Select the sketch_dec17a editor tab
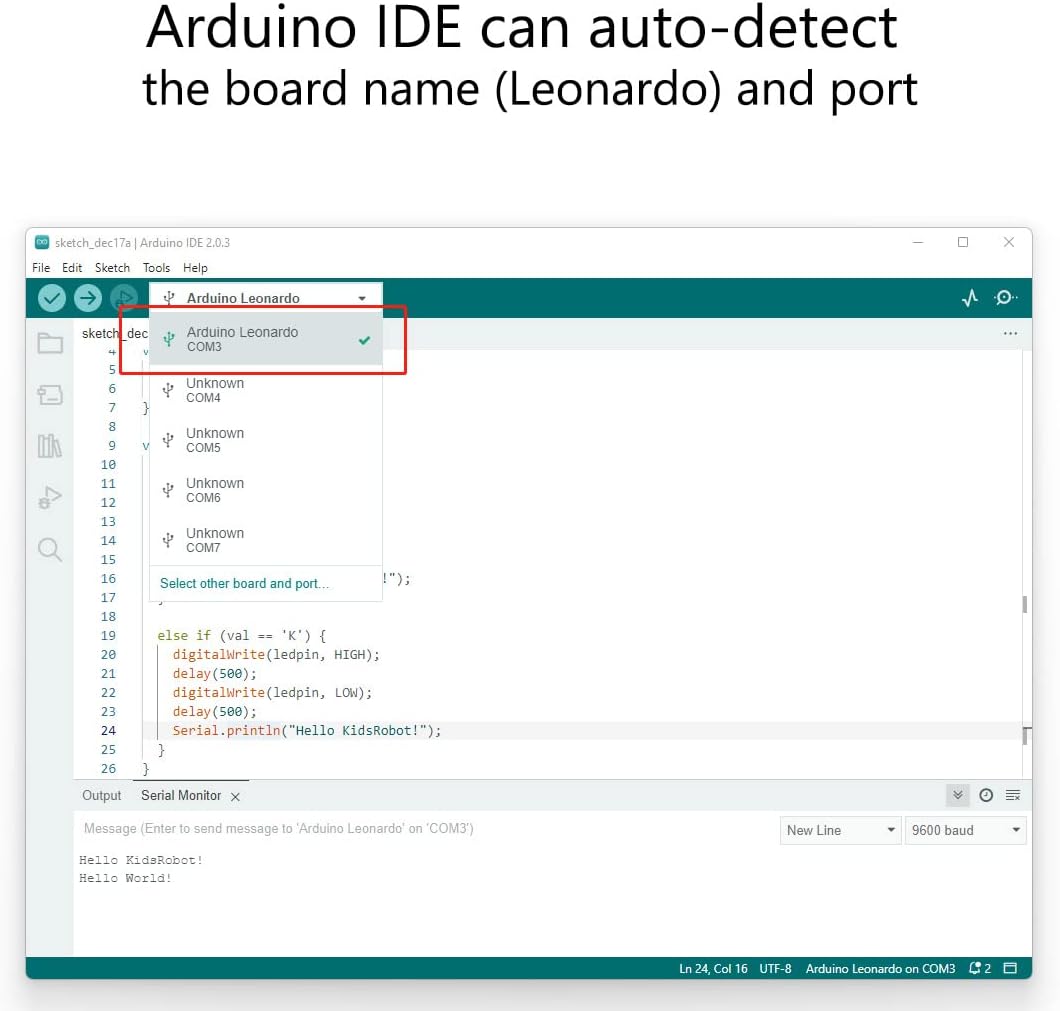 pyautogui.click(x=114, y=333)
